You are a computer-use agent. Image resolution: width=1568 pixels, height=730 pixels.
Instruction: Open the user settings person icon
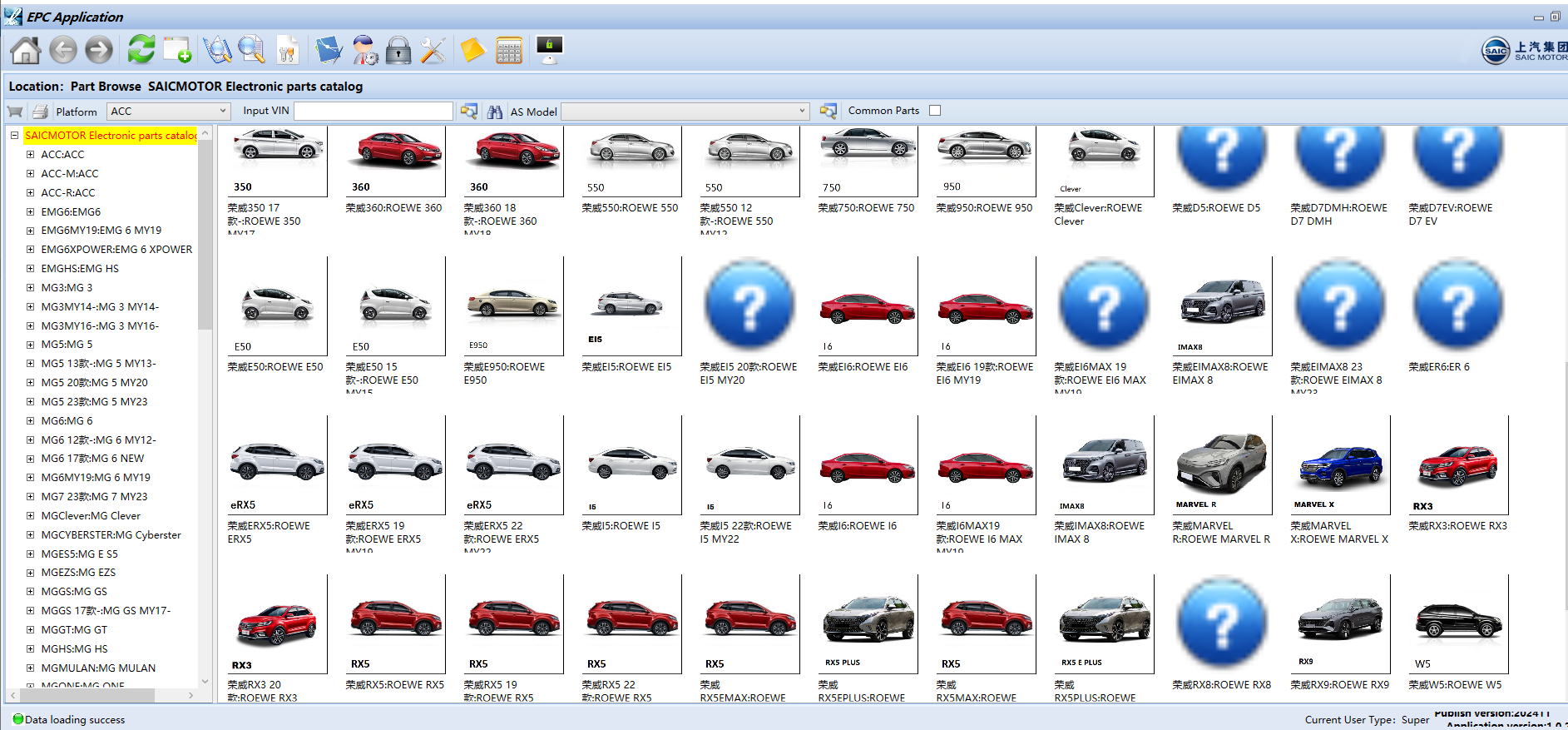[365, 50]
